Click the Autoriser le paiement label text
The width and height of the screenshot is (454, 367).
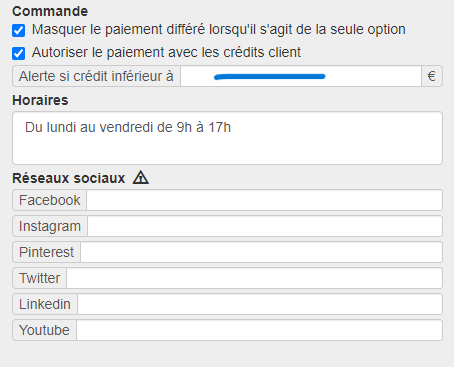[x=166, y=53]
